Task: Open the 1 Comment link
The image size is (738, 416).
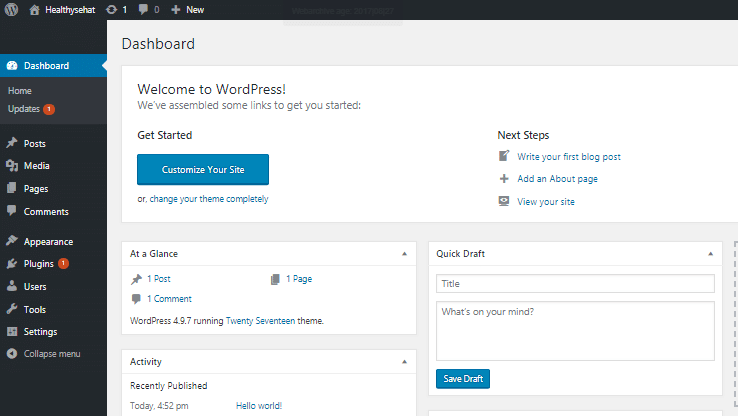Action: click(169, 299)
